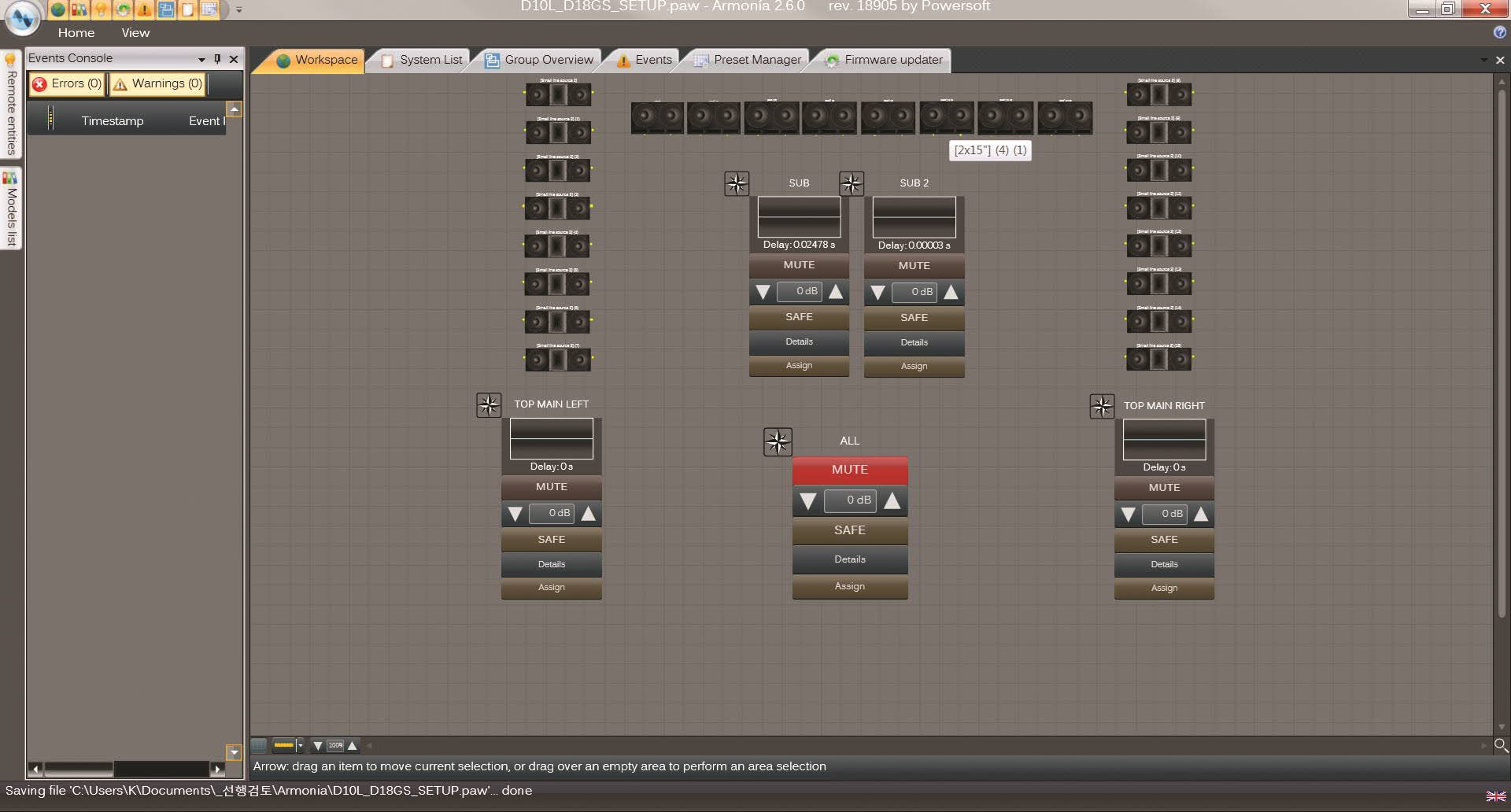Open the library icon on the quick access toolbar
This screenshot has height=812, width=1511.
[x=79, y=11]
